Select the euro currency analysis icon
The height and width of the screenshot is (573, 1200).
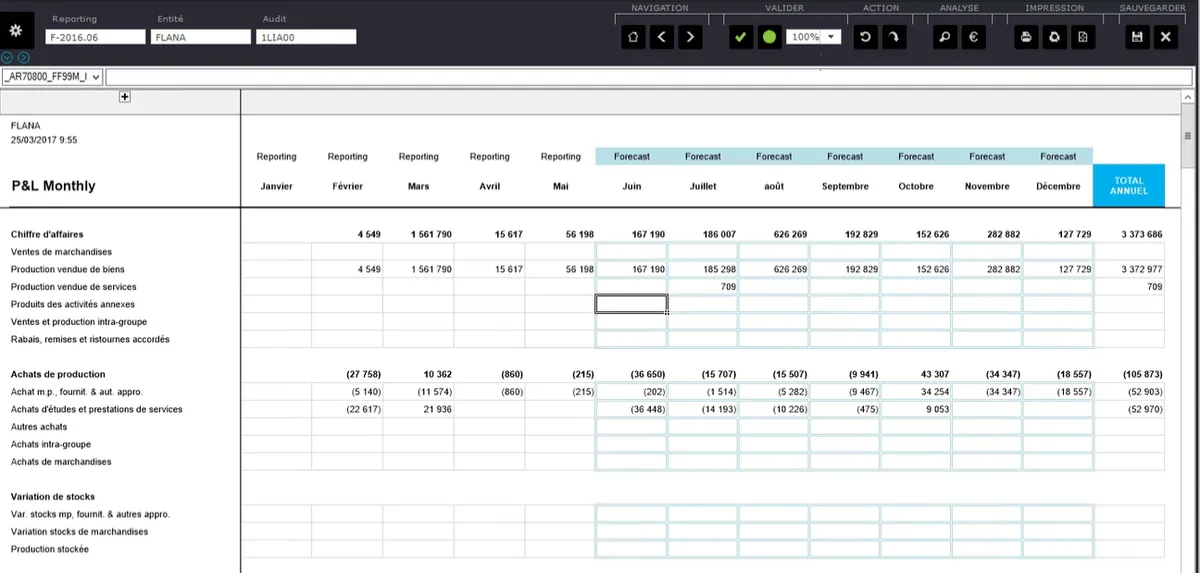[x=974, y=37]
